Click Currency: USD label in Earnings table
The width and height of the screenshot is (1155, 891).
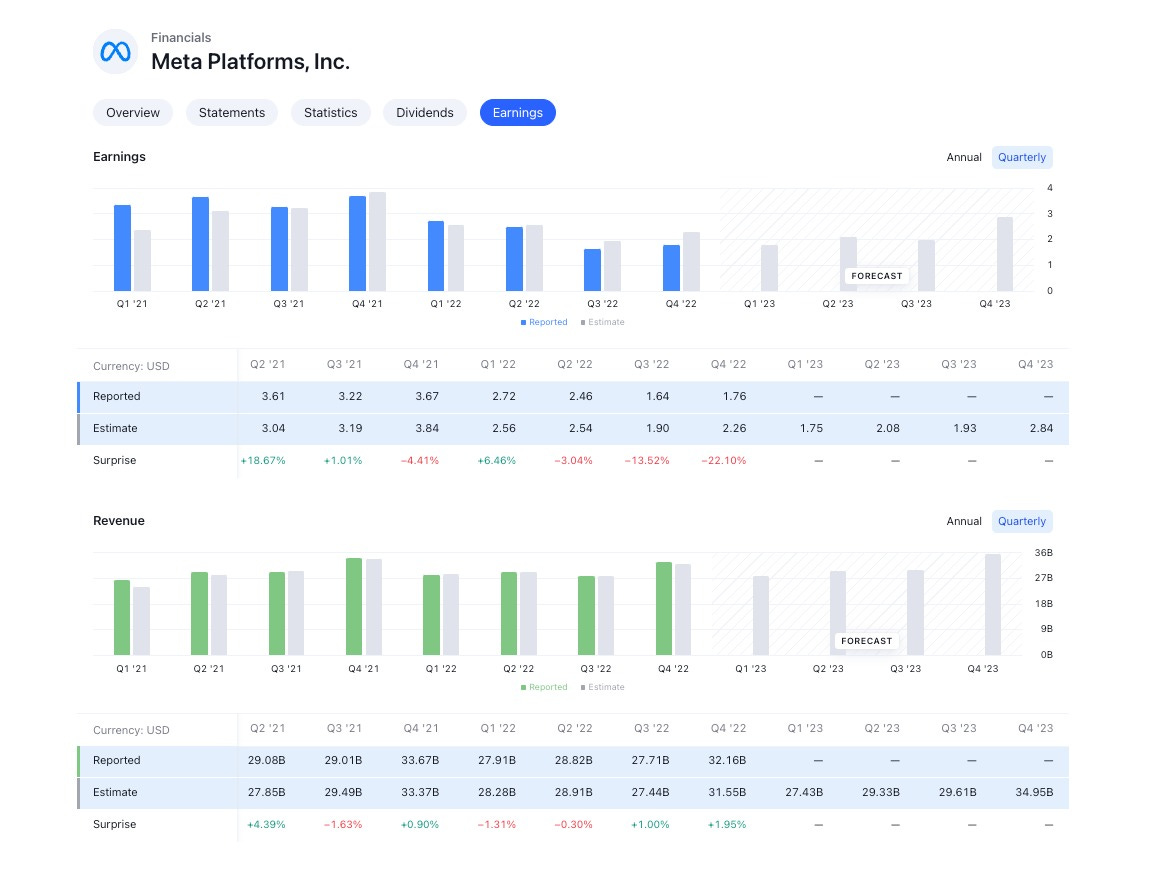pyautogui.click(x=131, y=367)
